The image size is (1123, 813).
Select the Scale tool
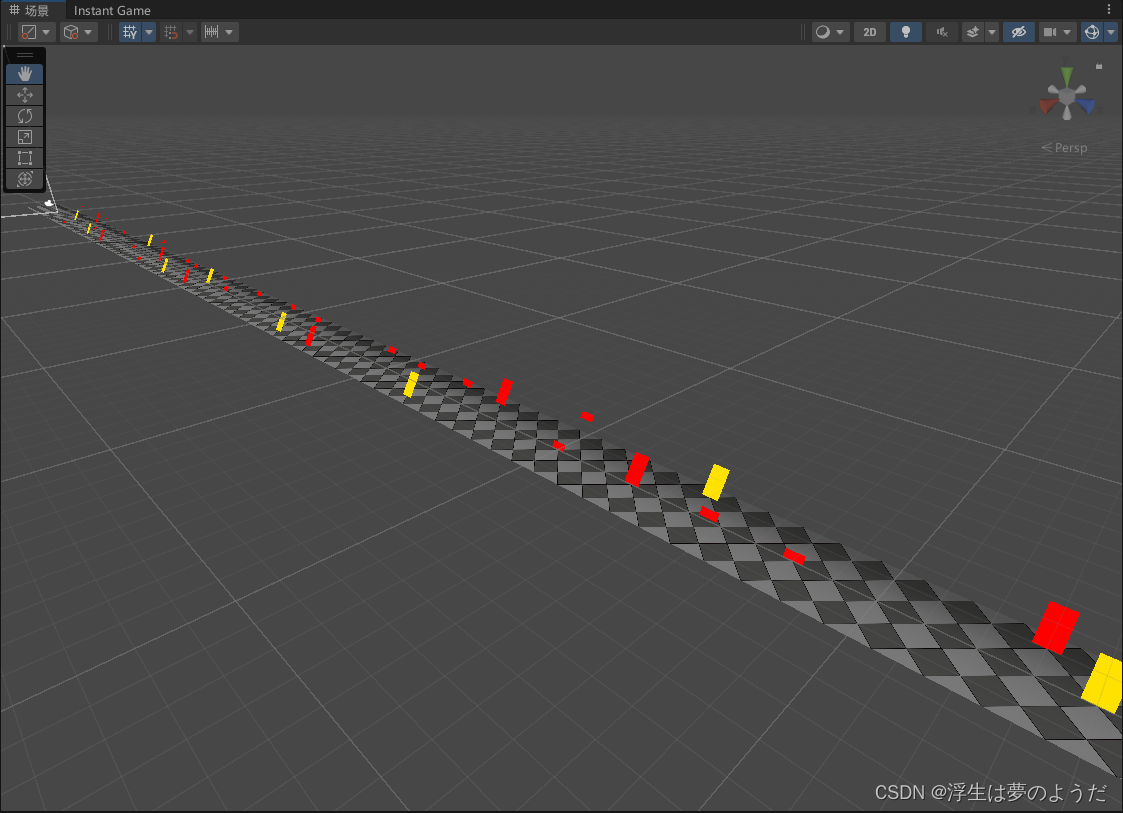coord(24,137)
